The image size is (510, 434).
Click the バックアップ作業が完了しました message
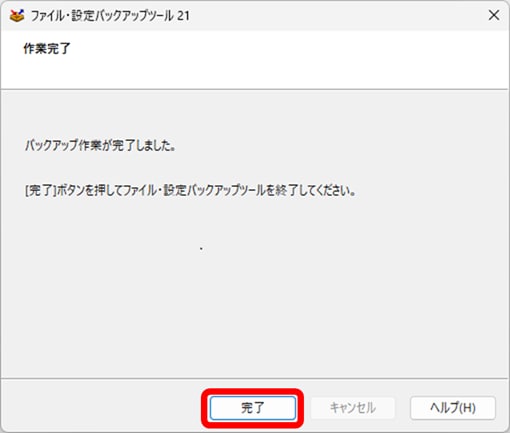100,145
